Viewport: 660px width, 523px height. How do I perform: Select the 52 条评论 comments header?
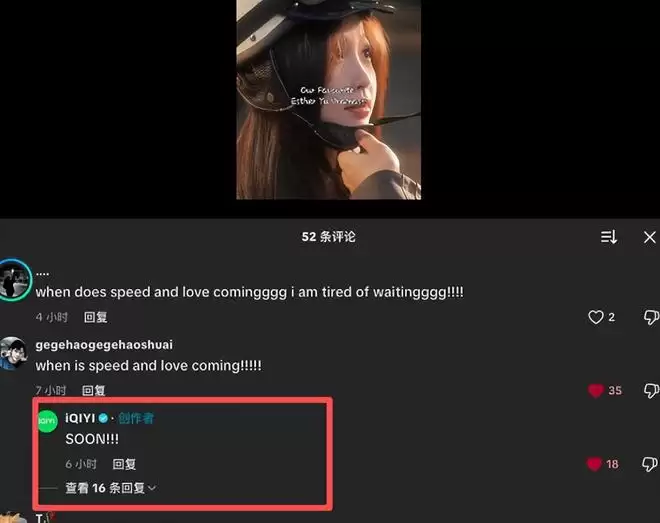click(329, 237)
